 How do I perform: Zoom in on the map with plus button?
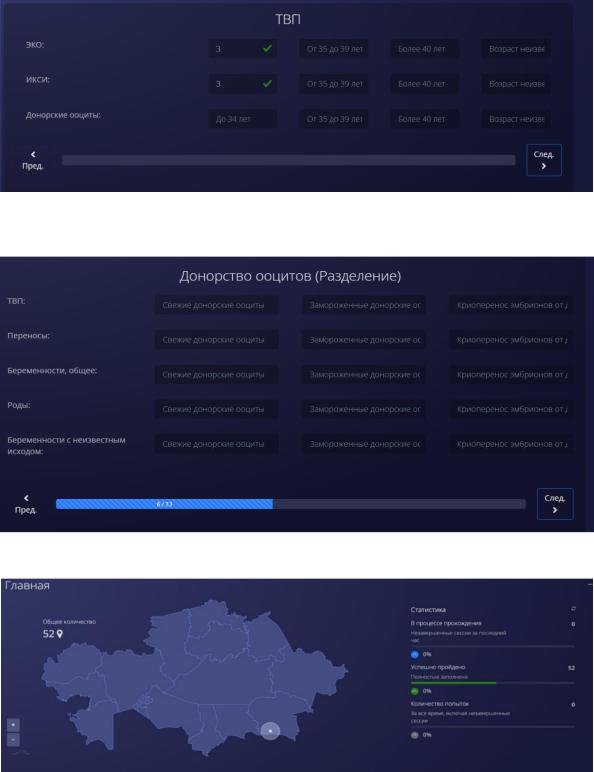(x=13, y=725)
